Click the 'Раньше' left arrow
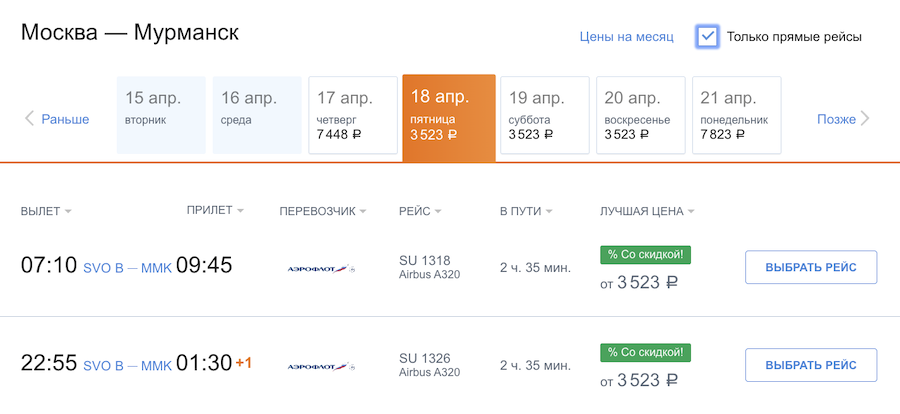The height and width of the screenshot is (414, 900). tap(57, 119)
